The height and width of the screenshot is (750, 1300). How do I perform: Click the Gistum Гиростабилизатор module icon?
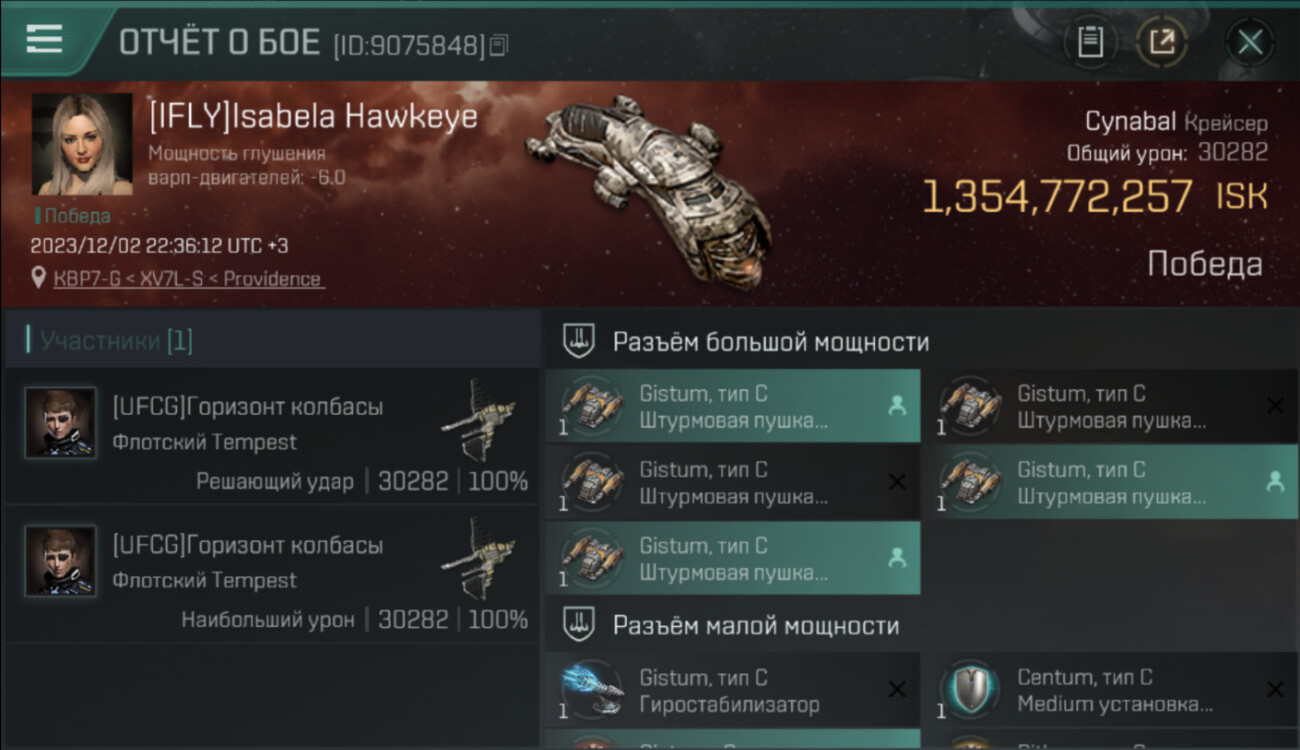coord(592,689)
